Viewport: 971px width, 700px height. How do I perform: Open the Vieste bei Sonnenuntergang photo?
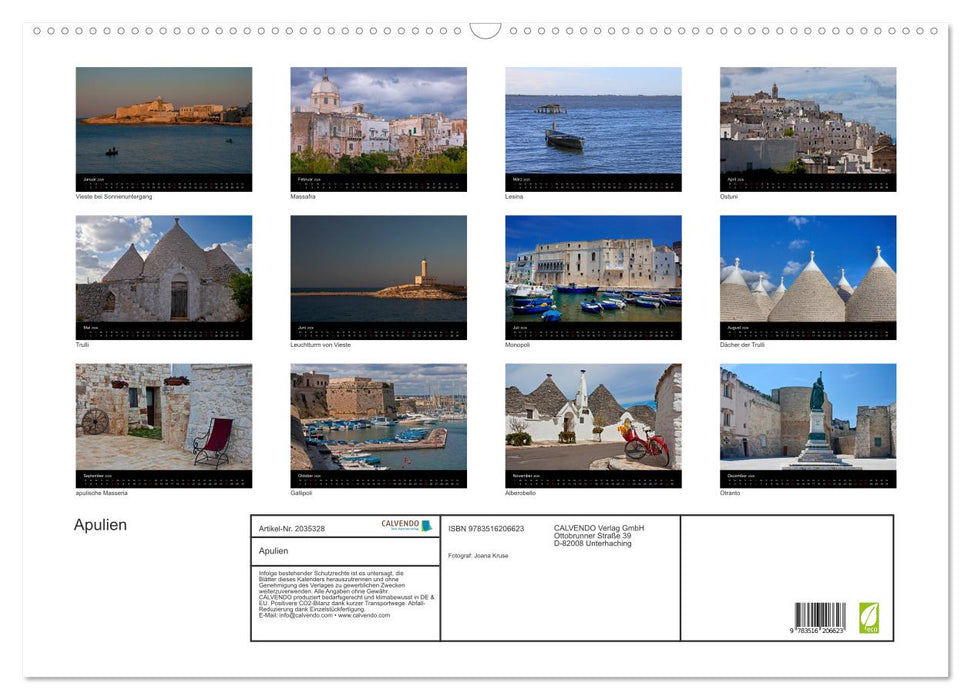(164, 121)
